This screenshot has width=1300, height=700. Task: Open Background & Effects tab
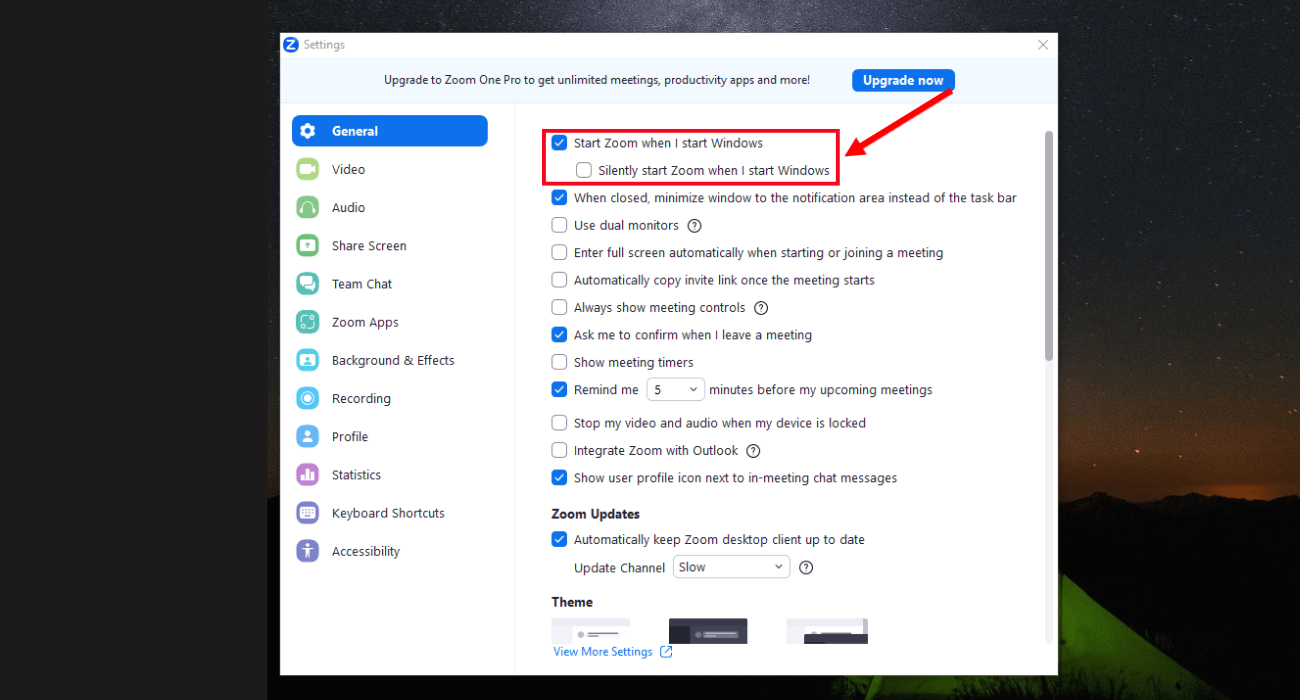(x=390, y=360)
